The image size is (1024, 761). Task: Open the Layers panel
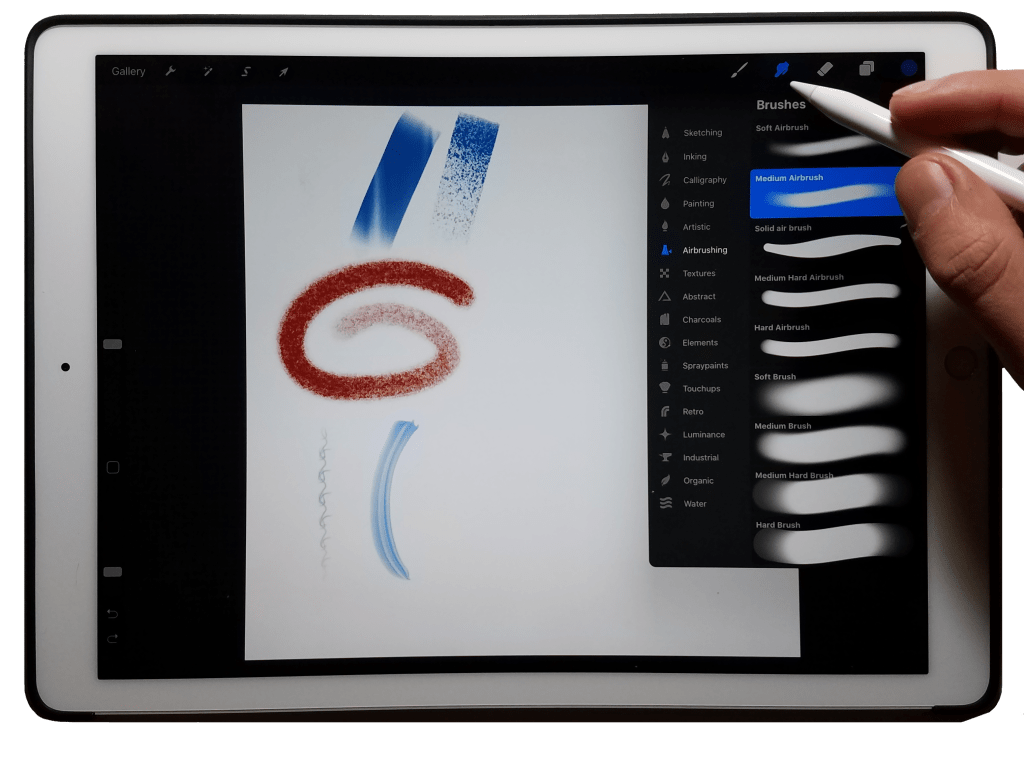point(866,69)
